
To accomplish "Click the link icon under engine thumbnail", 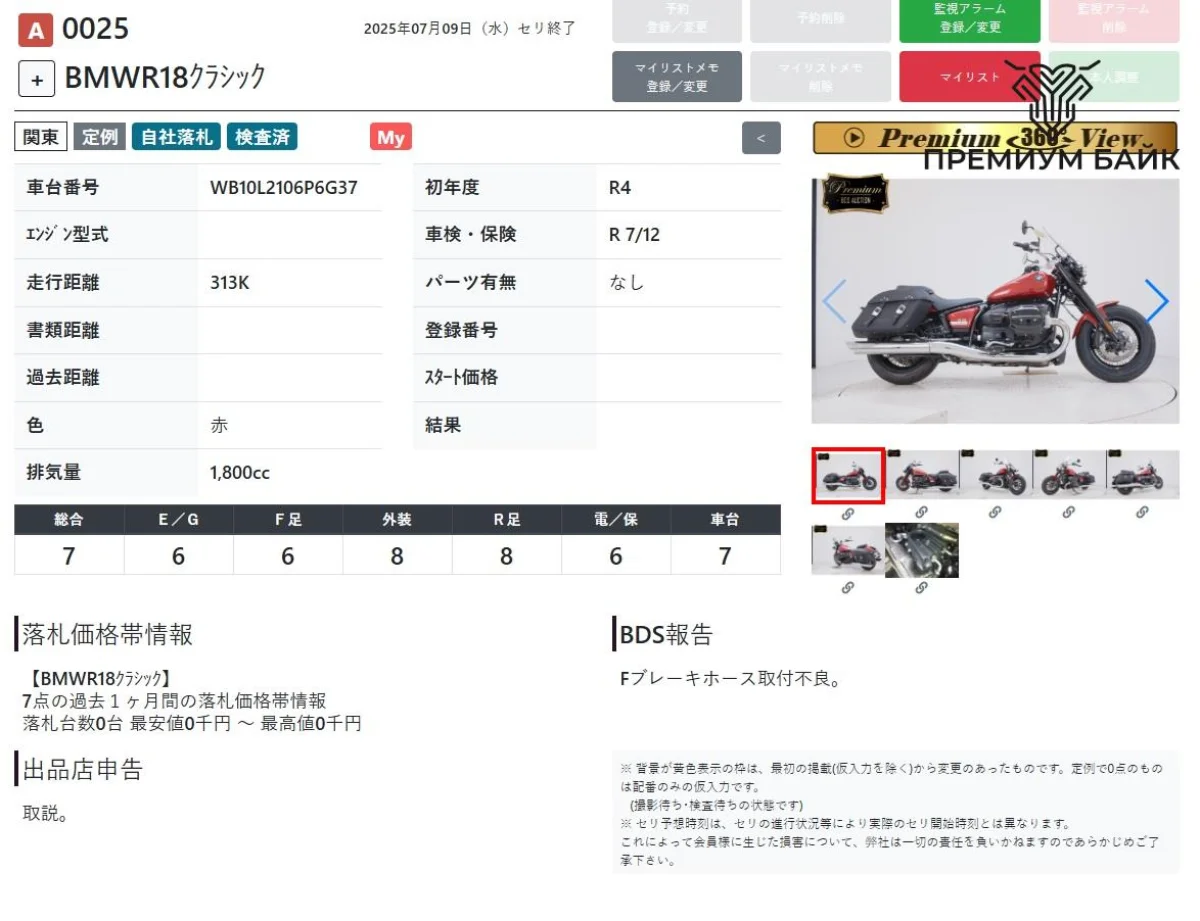I will [921, 588].
